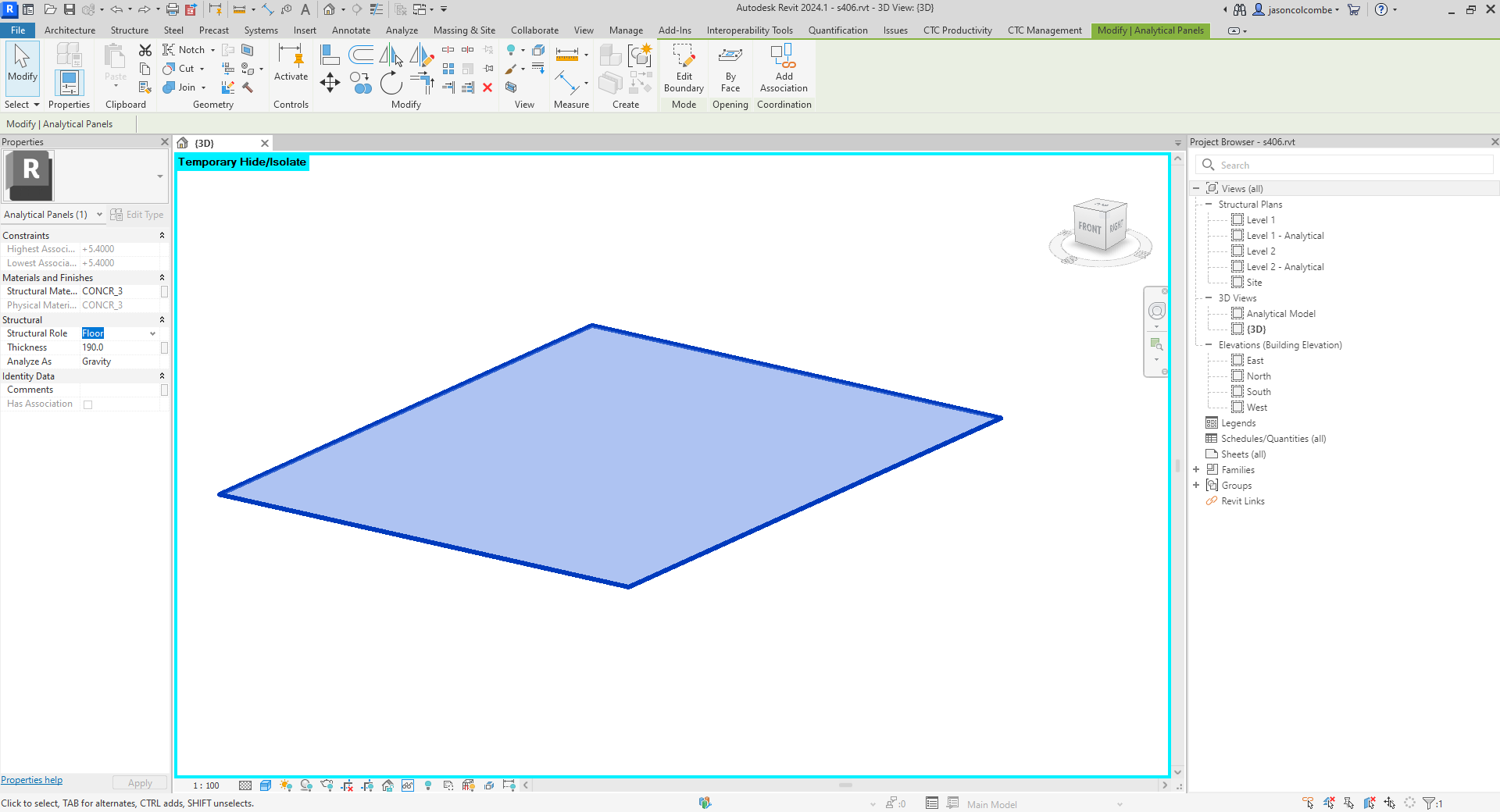Viewport: 1500px width, 812px height.
Task: Activate Controls with the Activate button
Action: coord(291,62)
